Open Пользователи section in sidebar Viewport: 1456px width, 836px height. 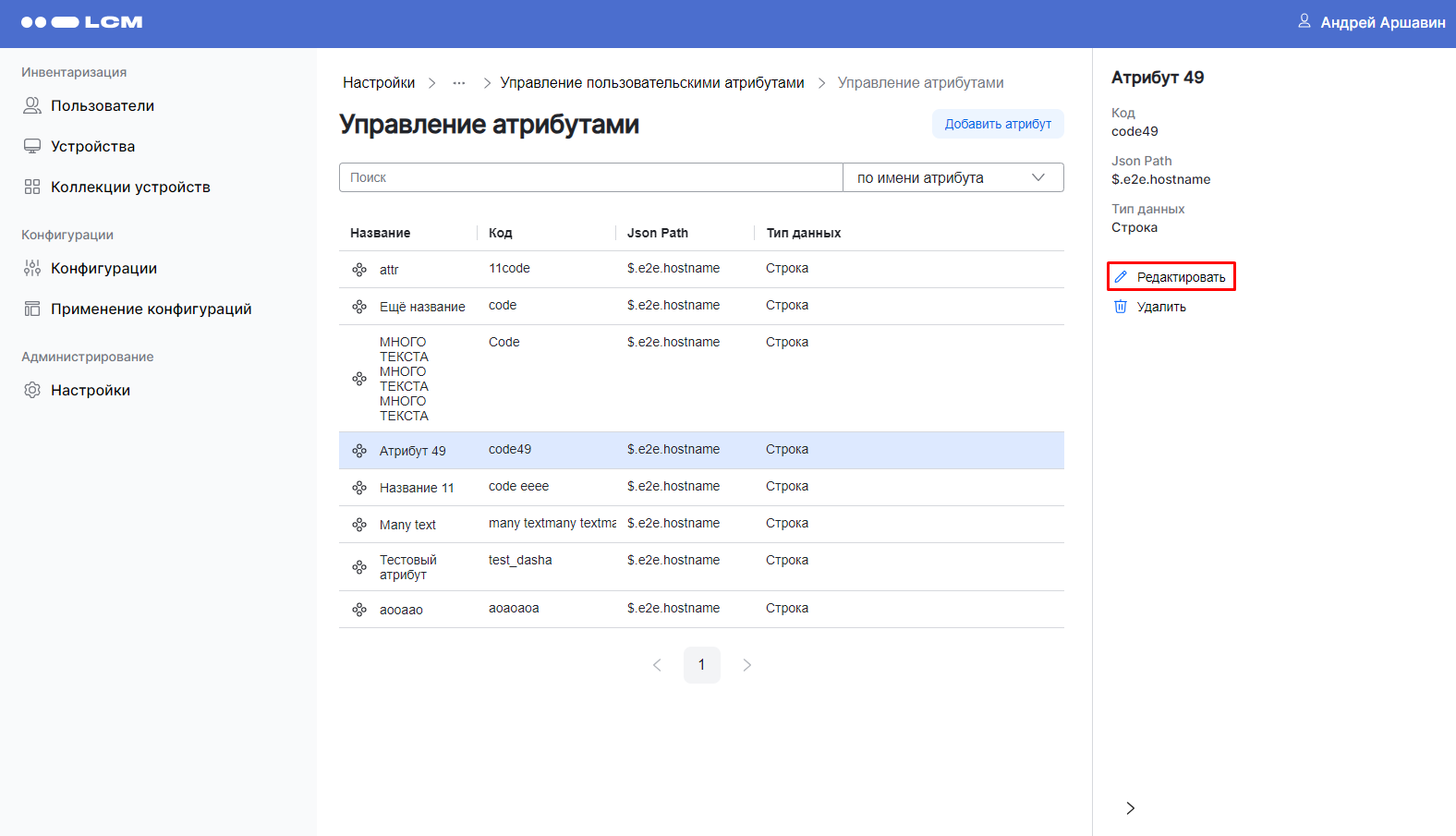pos(102,106)
